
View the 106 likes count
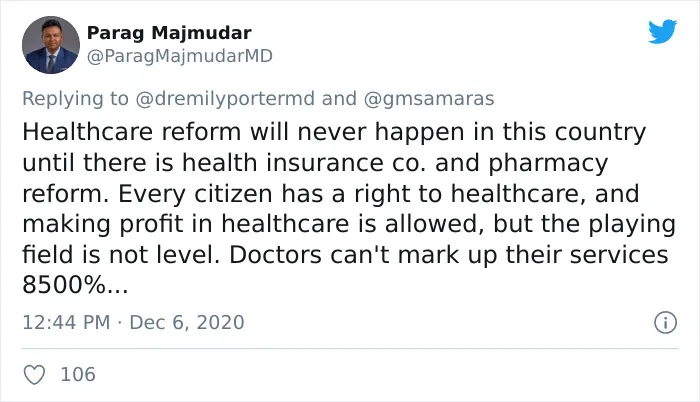pos(78,374)
